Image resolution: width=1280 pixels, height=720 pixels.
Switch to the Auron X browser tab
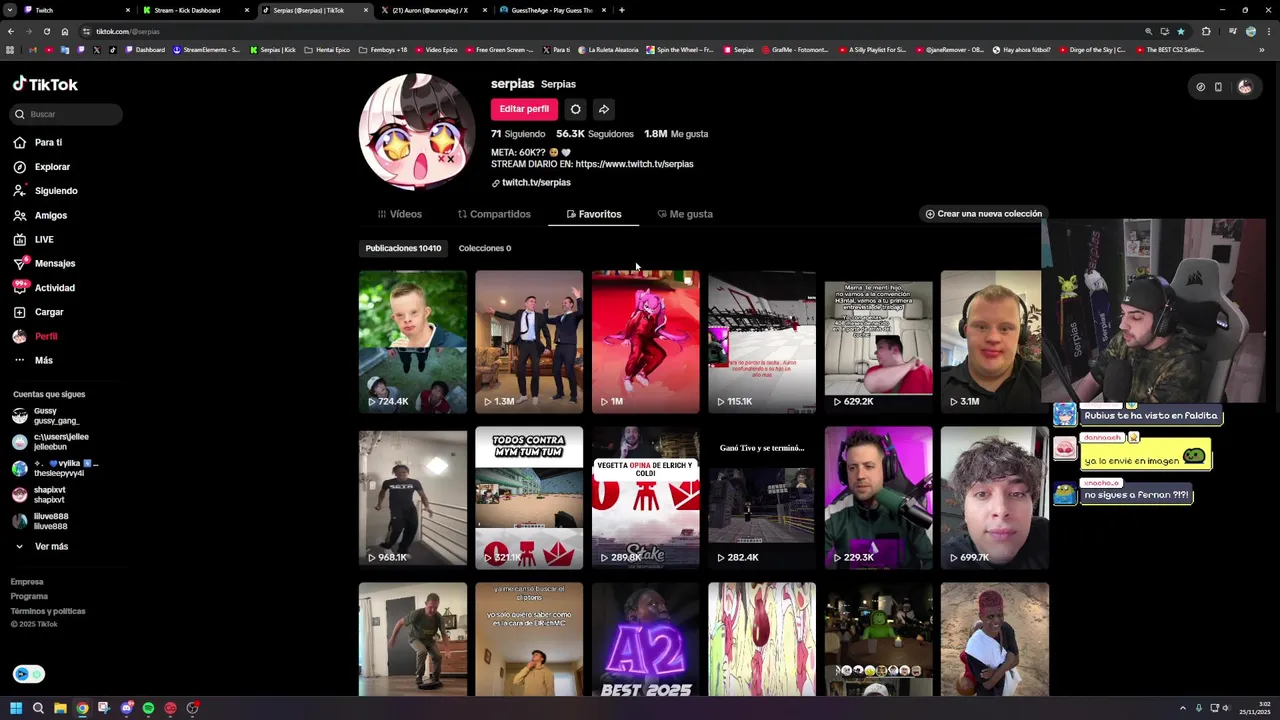point(434,10)
